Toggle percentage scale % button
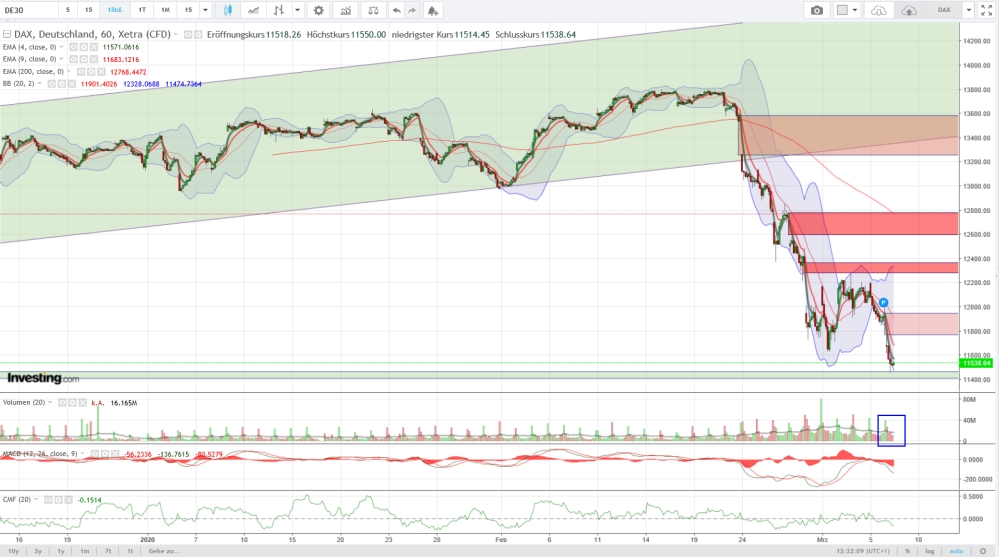The height and width of the screenshot is (557, 999). tap(907, 551)
